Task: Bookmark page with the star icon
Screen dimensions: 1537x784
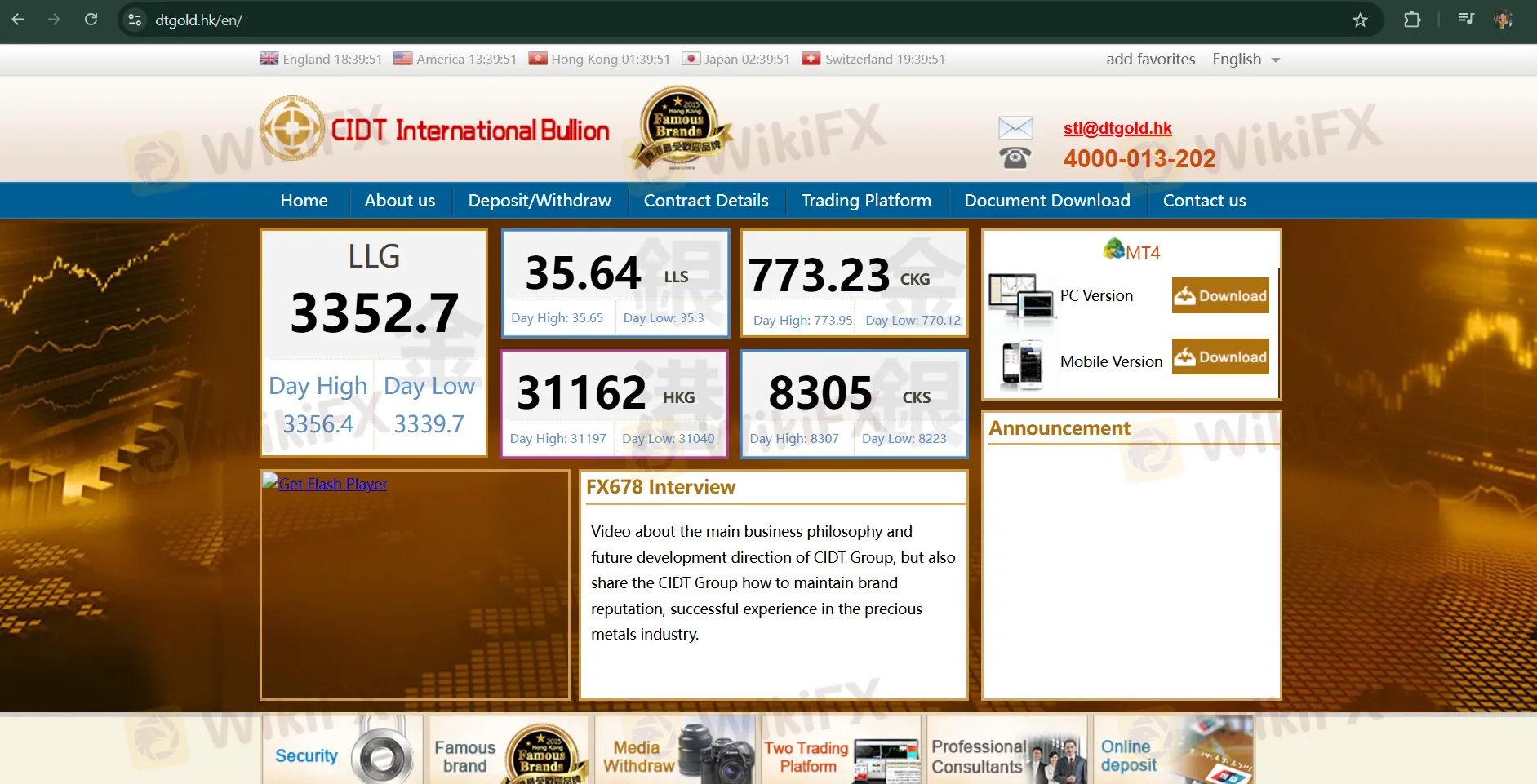Action: (1360, 20)
